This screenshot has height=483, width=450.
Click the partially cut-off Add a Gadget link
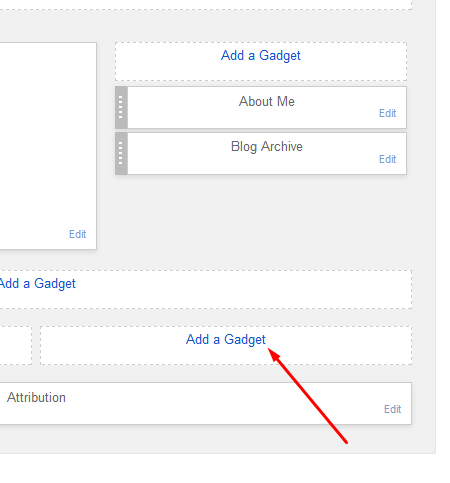pos(37,284)
